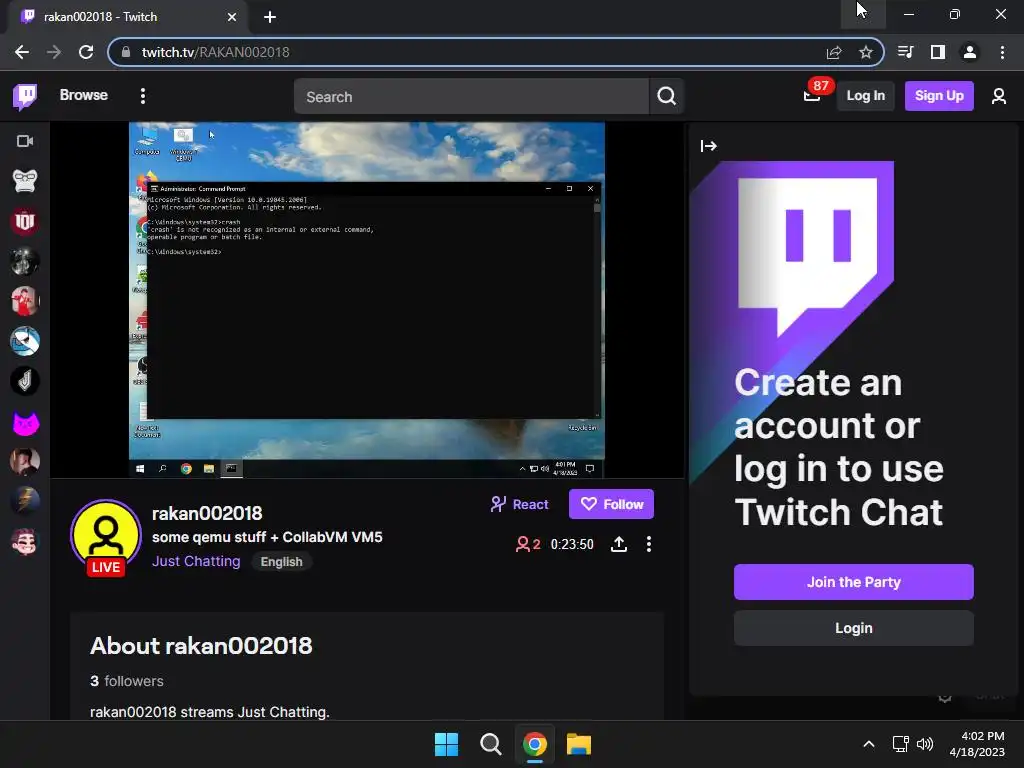Bookmark this page with the star icon
Image resolution: width=1024 pixels, height=768 pixels.
[866, 52]
